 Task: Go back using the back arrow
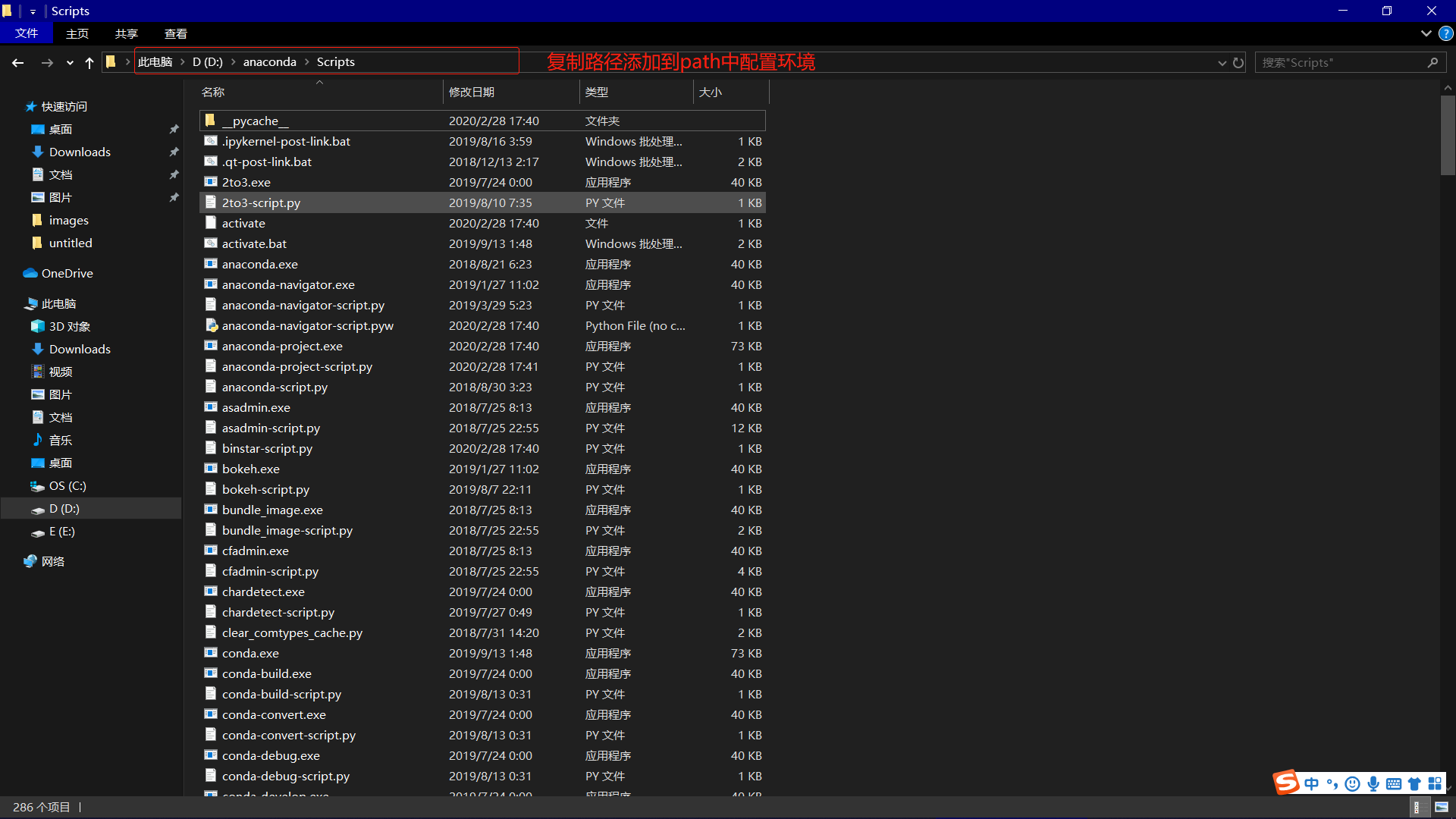tap(18, 63)
